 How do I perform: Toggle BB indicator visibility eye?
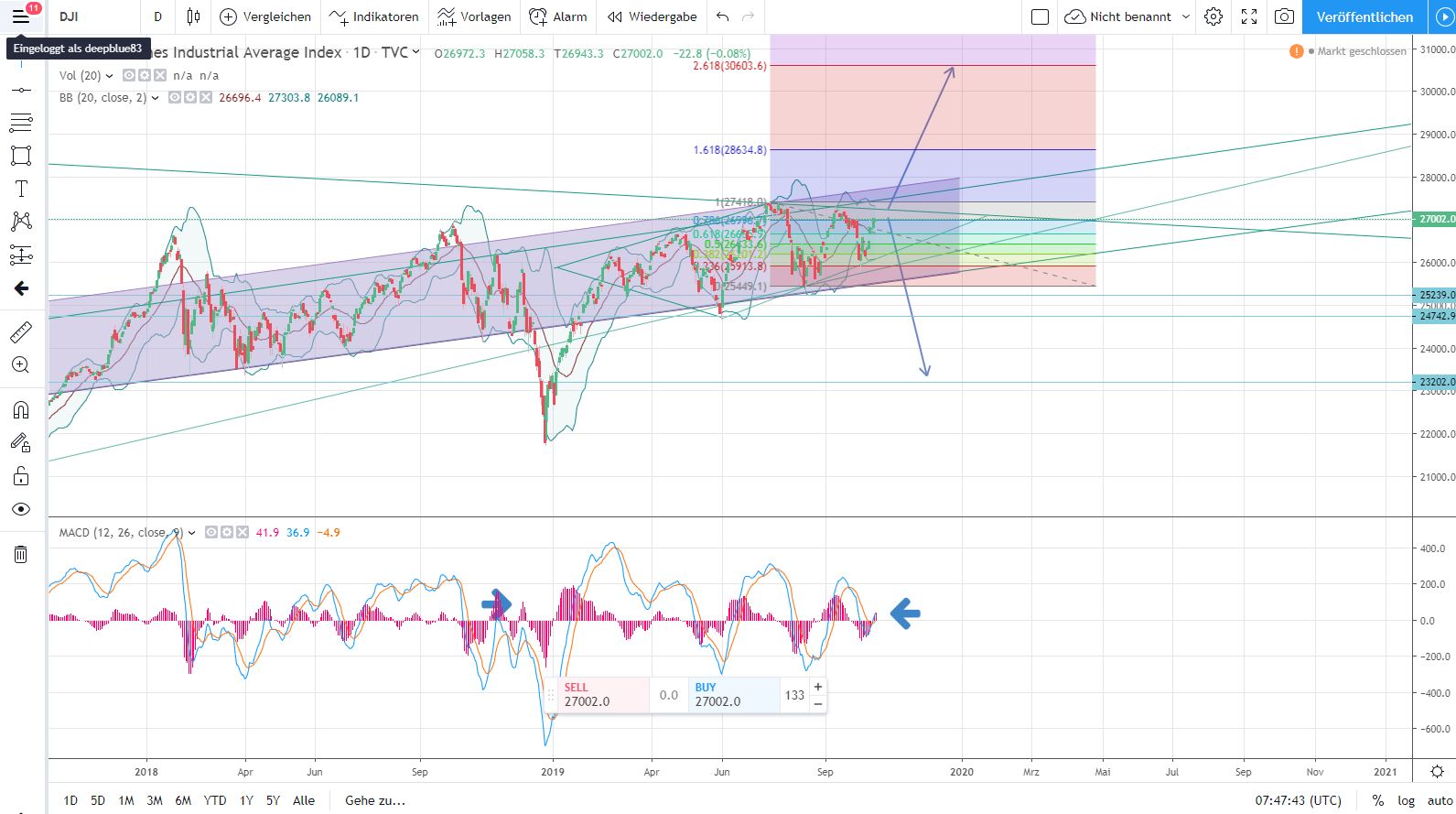click(x=175, y=98)
